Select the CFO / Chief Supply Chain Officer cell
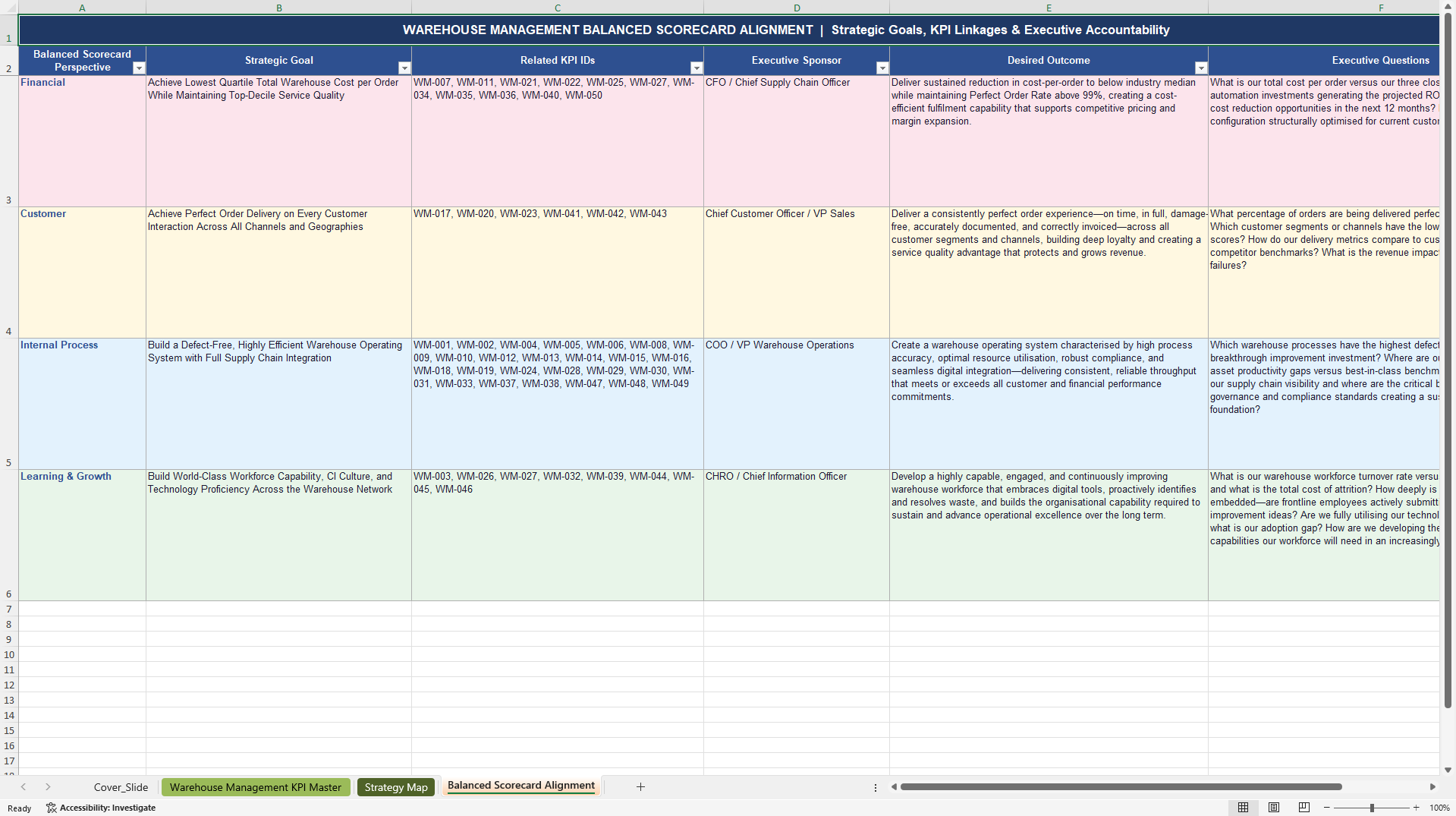The image size is (1456, 816). pyautogui.click(x=797, y=141)
